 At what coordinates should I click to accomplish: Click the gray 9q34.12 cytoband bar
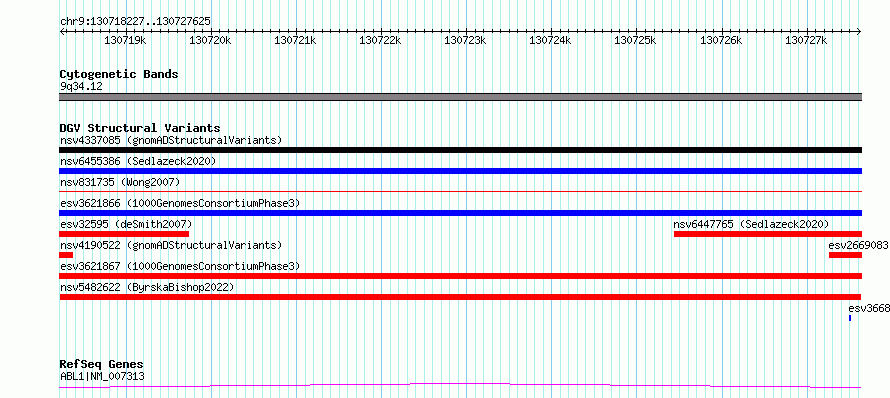pos(461,97)
